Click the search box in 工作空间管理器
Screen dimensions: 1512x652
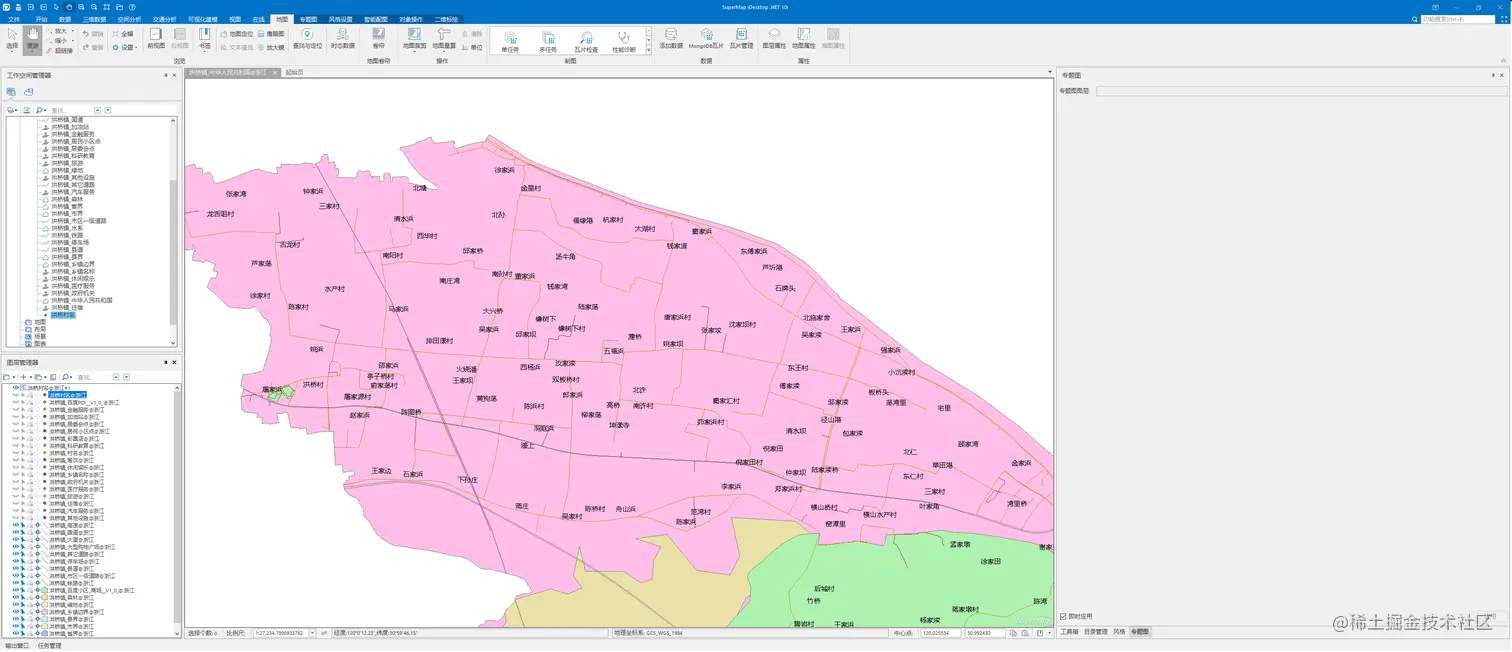pyautogui.click(x=71, y=110)
